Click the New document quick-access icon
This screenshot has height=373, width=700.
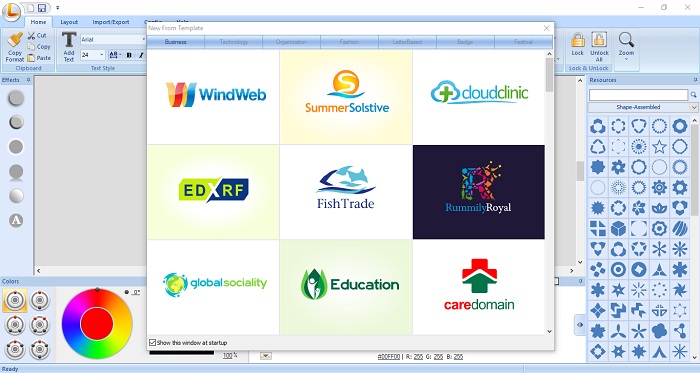click(x=30, y=8)
